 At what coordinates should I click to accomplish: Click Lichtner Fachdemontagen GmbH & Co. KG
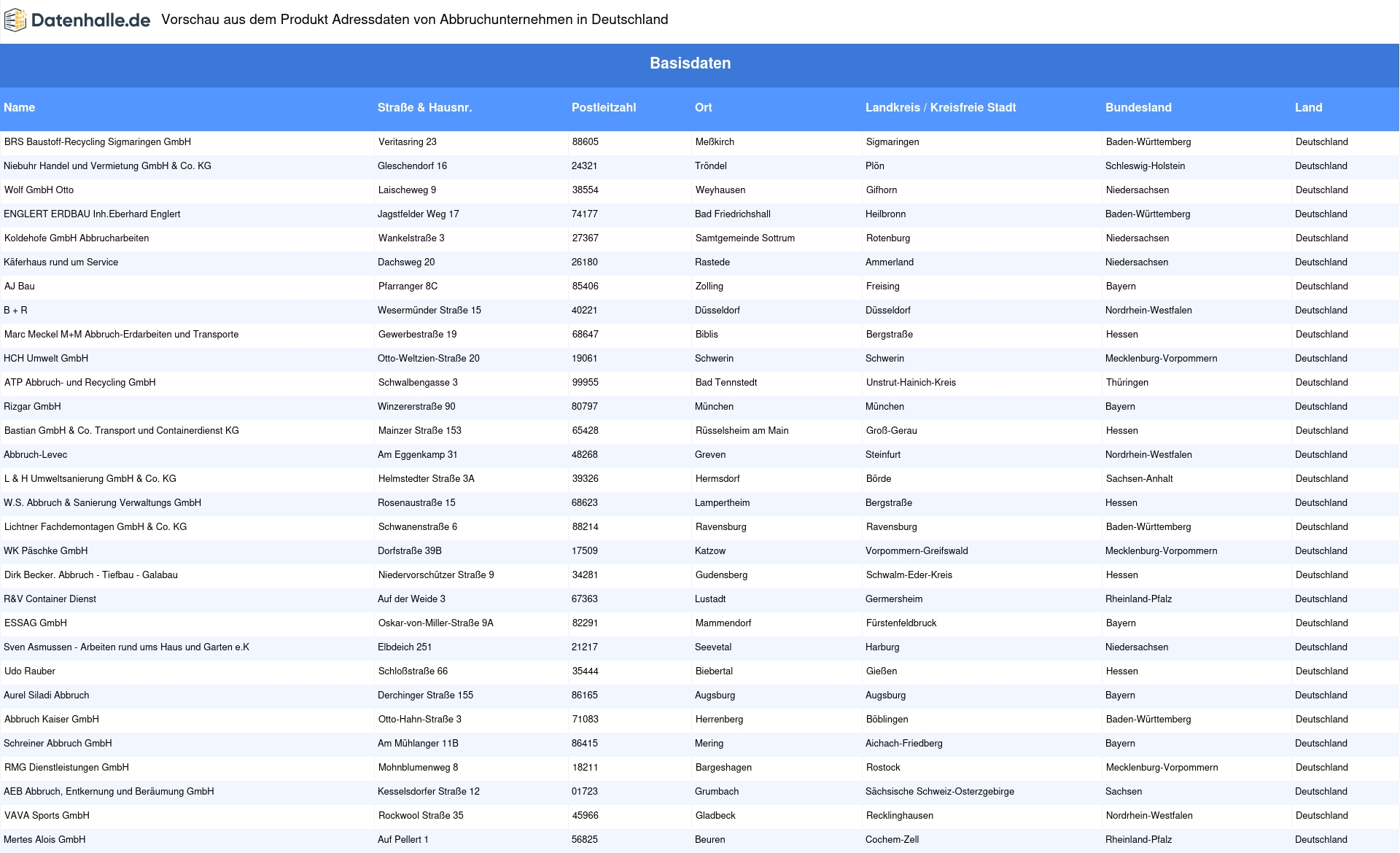[96, 527]
